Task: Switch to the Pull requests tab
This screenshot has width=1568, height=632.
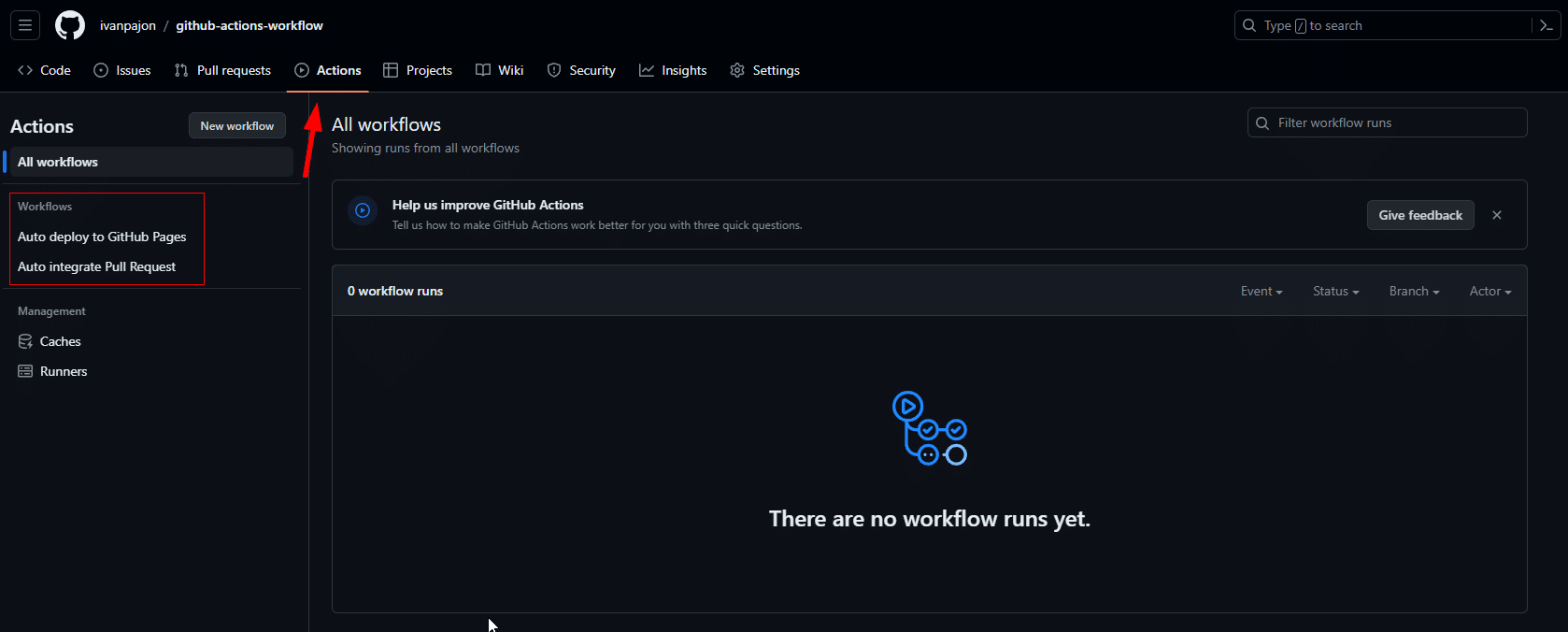Action: [222, 70]
